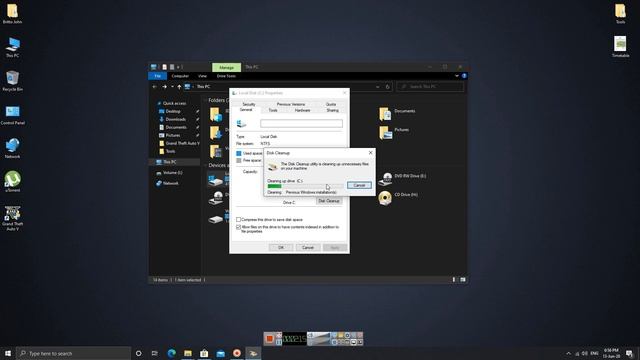The width and height of the screenshot is (640, 360).
Task: Click the Disk Cleanup button in Properties
Action: [329, 201]
